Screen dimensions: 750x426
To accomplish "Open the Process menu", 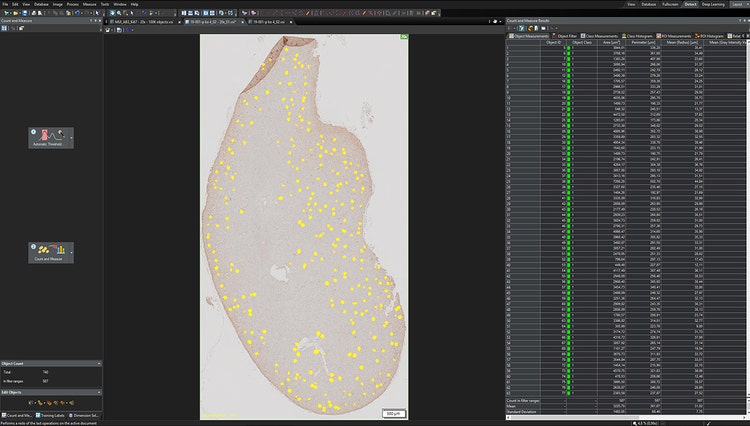I will click(x=72, y=4).
